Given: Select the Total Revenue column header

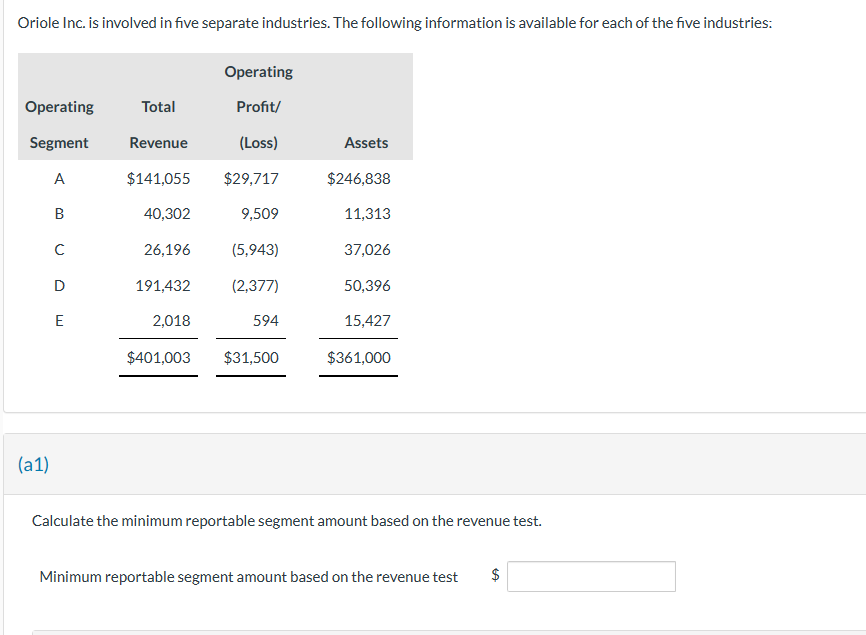Looking at the screenshot, I should [158, 125].
